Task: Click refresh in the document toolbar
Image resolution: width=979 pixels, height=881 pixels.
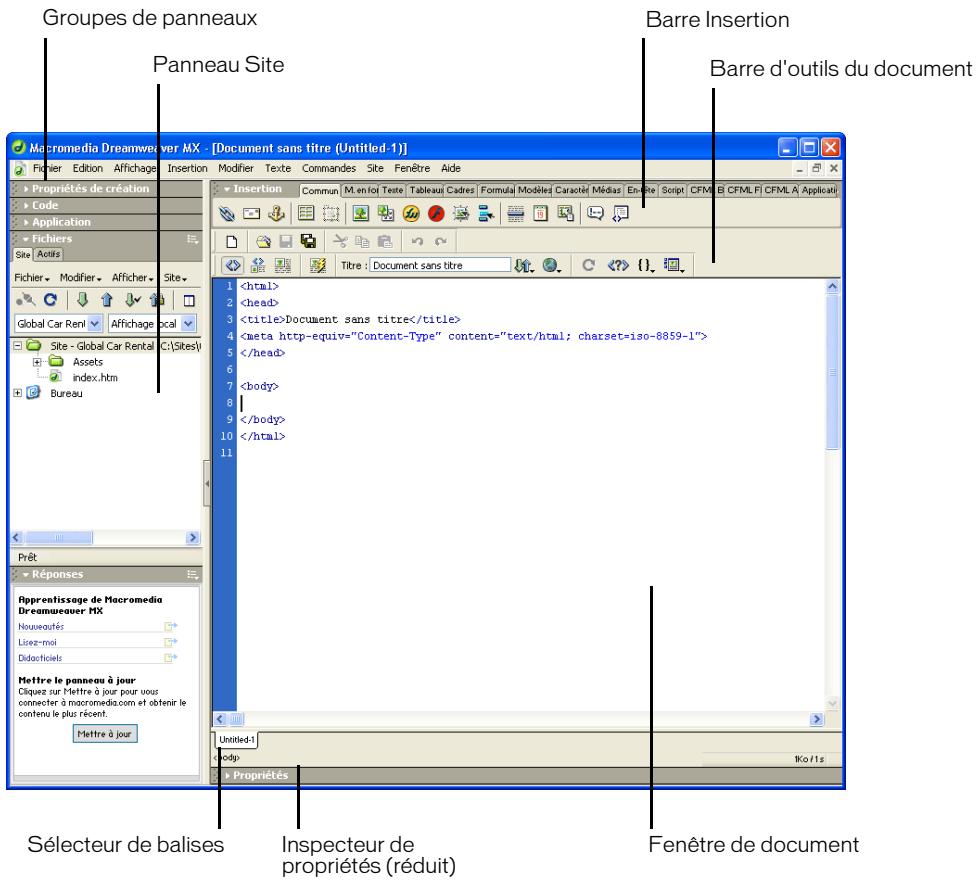Action: (588, 265)
